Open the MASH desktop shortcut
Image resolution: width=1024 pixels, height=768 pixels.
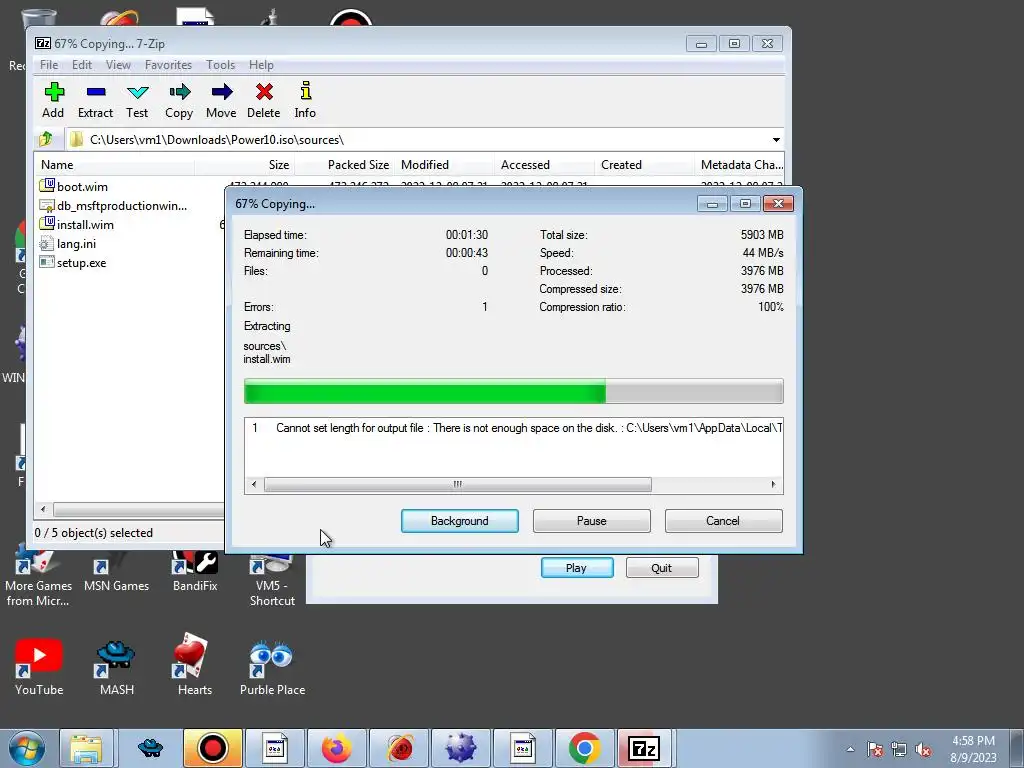click(116, 665)
